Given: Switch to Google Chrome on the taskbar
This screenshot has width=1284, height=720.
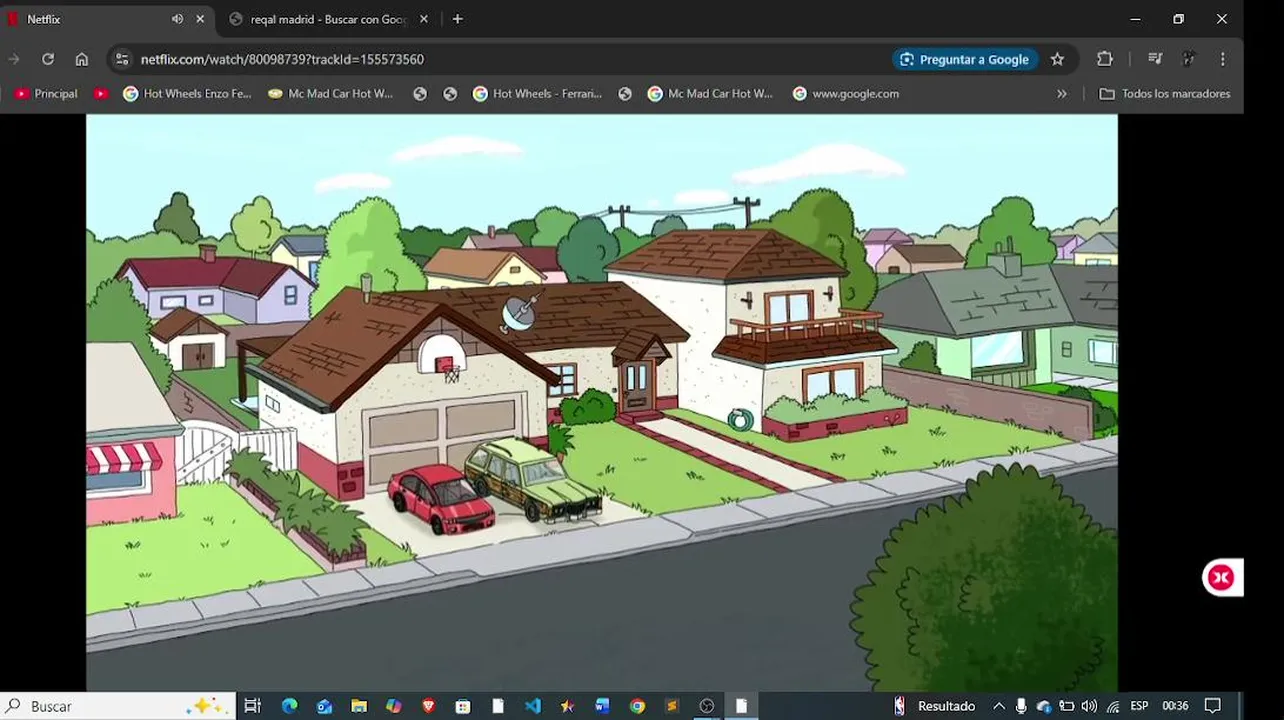Looking at the screenshot, I should (x=637, y=706).
